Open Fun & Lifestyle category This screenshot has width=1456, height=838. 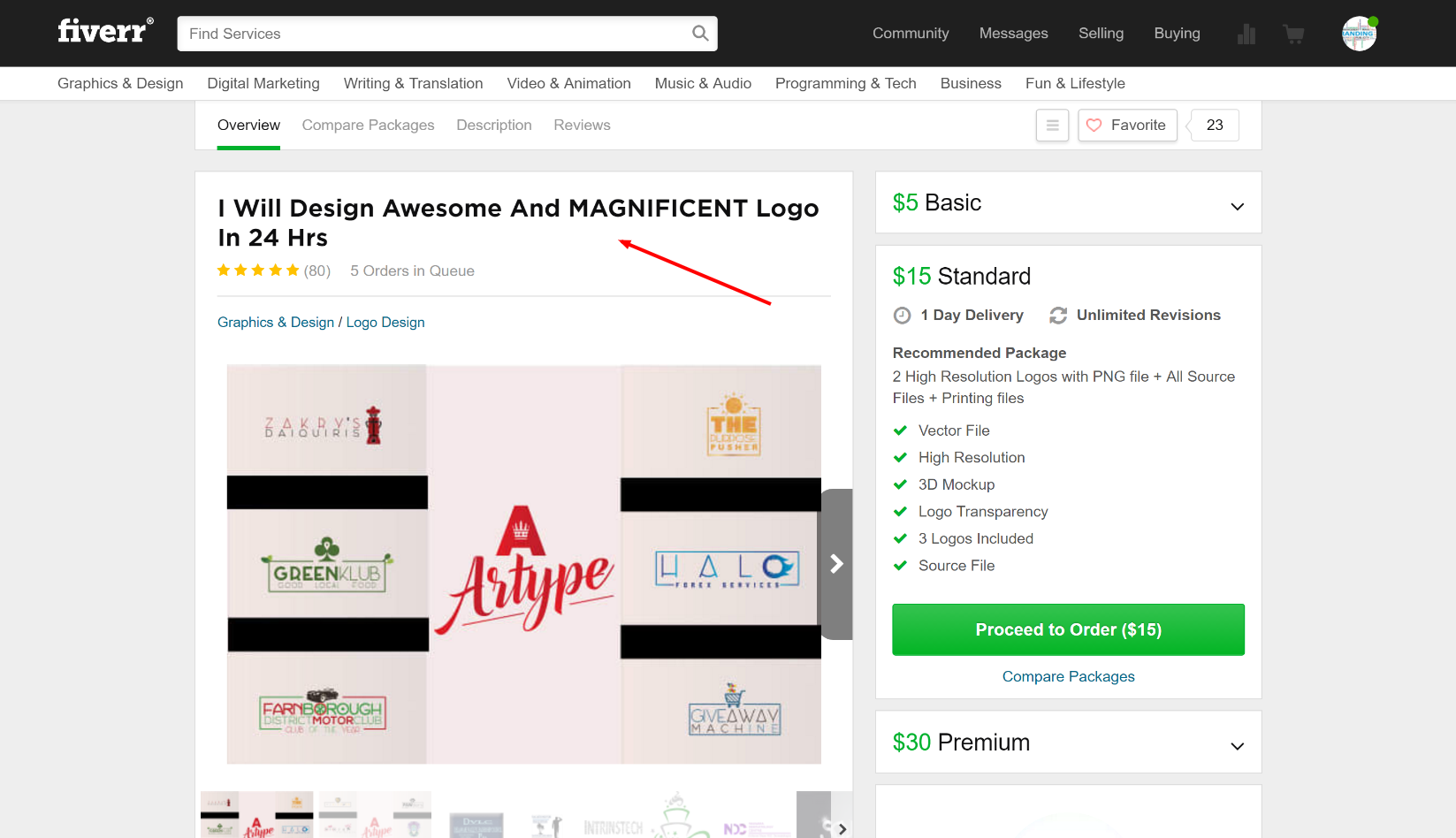pos(1075,83)
